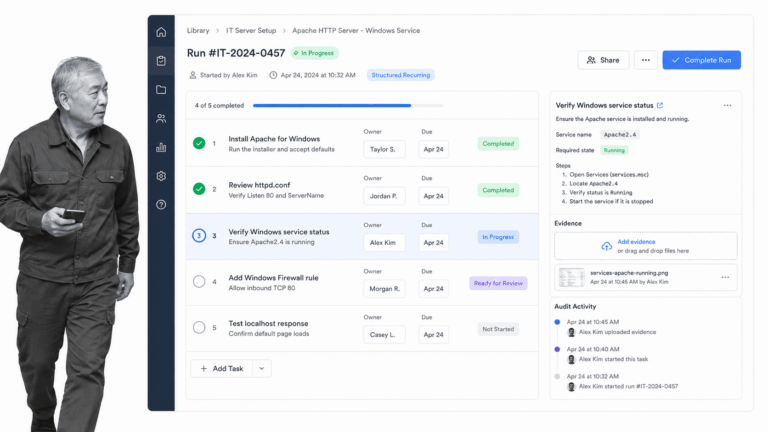Click the Share button
This screenshot has width=768, height=432.
(603, 60)
